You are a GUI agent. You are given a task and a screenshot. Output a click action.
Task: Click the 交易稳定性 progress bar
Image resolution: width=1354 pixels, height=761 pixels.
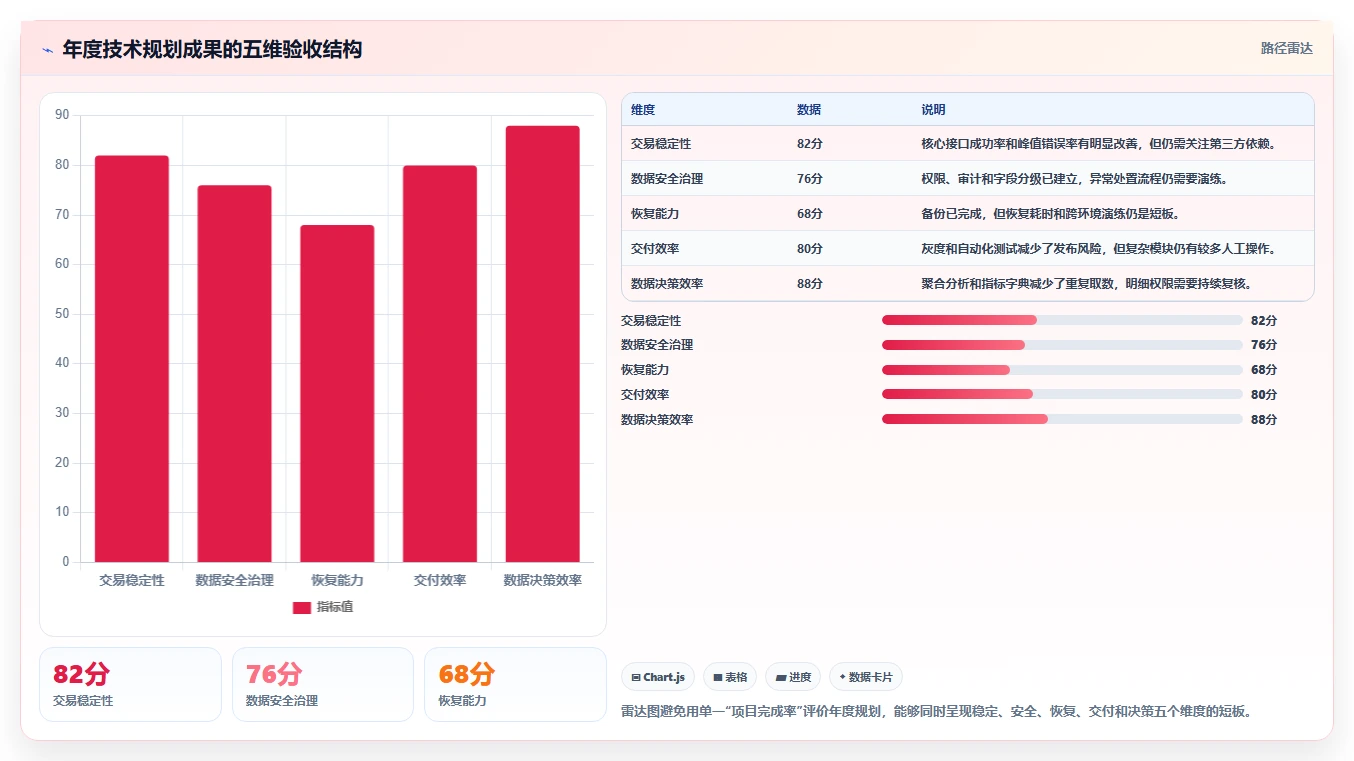(x=1062, y=320)
